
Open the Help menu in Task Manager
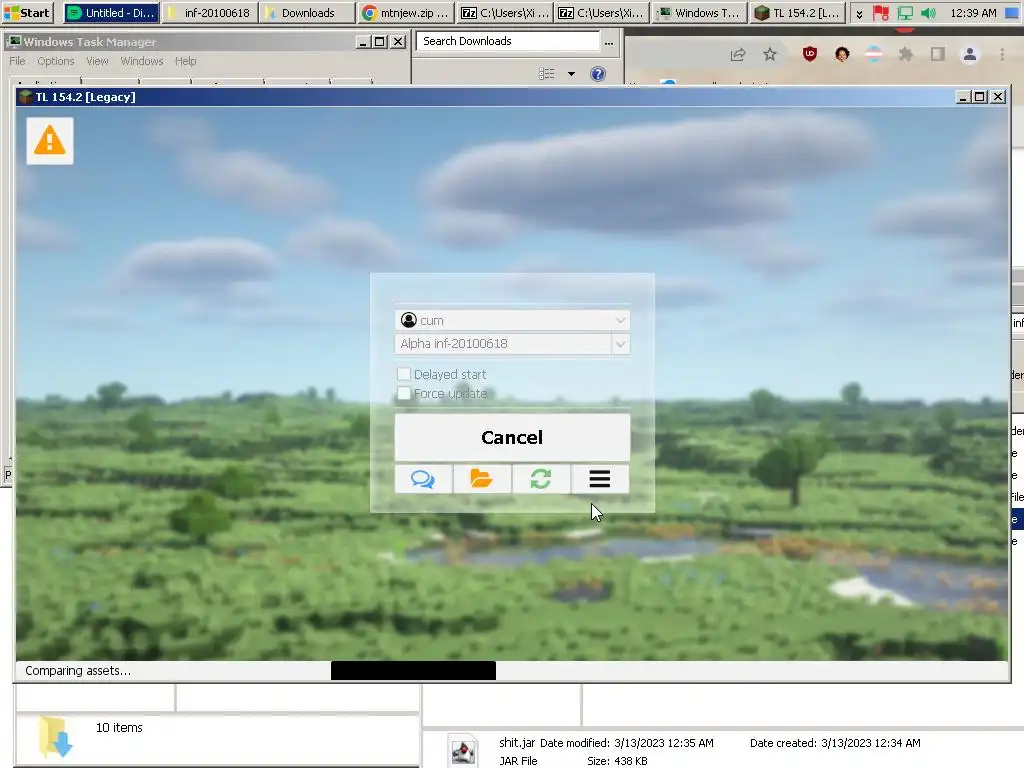pos(185,61)
